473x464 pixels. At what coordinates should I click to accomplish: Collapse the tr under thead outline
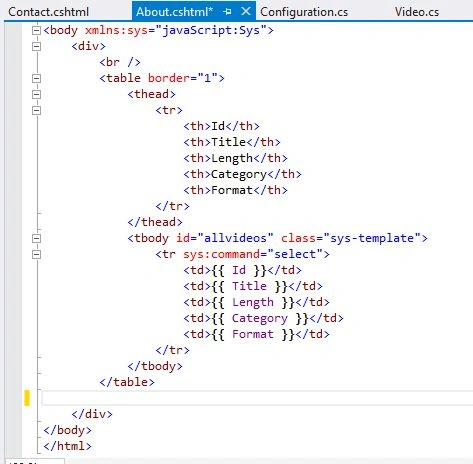[x=36, y=110]
